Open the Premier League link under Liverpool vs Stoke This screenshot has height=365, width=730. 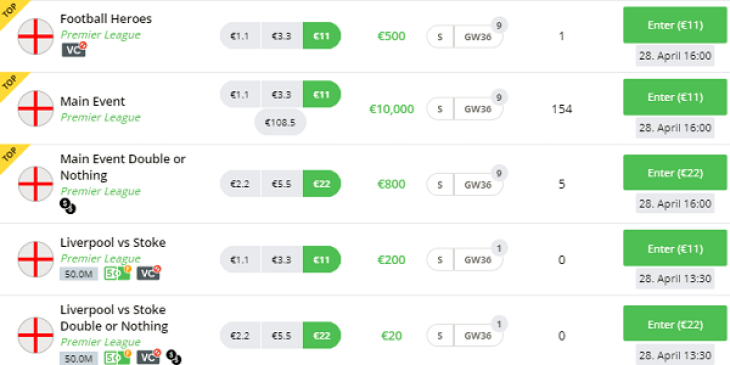[x=101, y=258]
